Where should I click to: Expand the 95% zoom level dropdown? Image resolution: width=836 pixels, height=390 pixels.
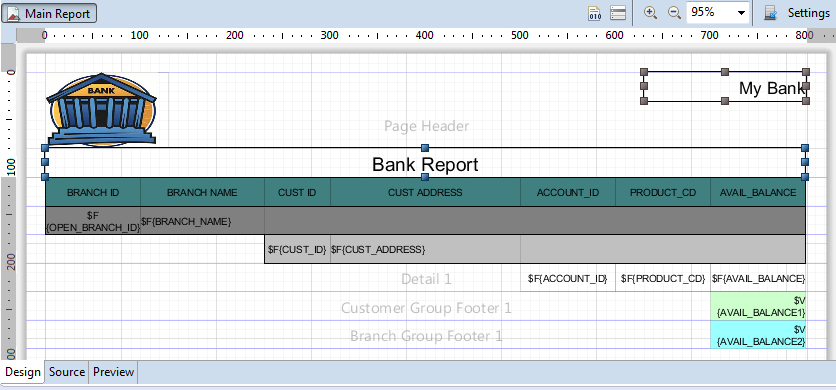[741, 13]
